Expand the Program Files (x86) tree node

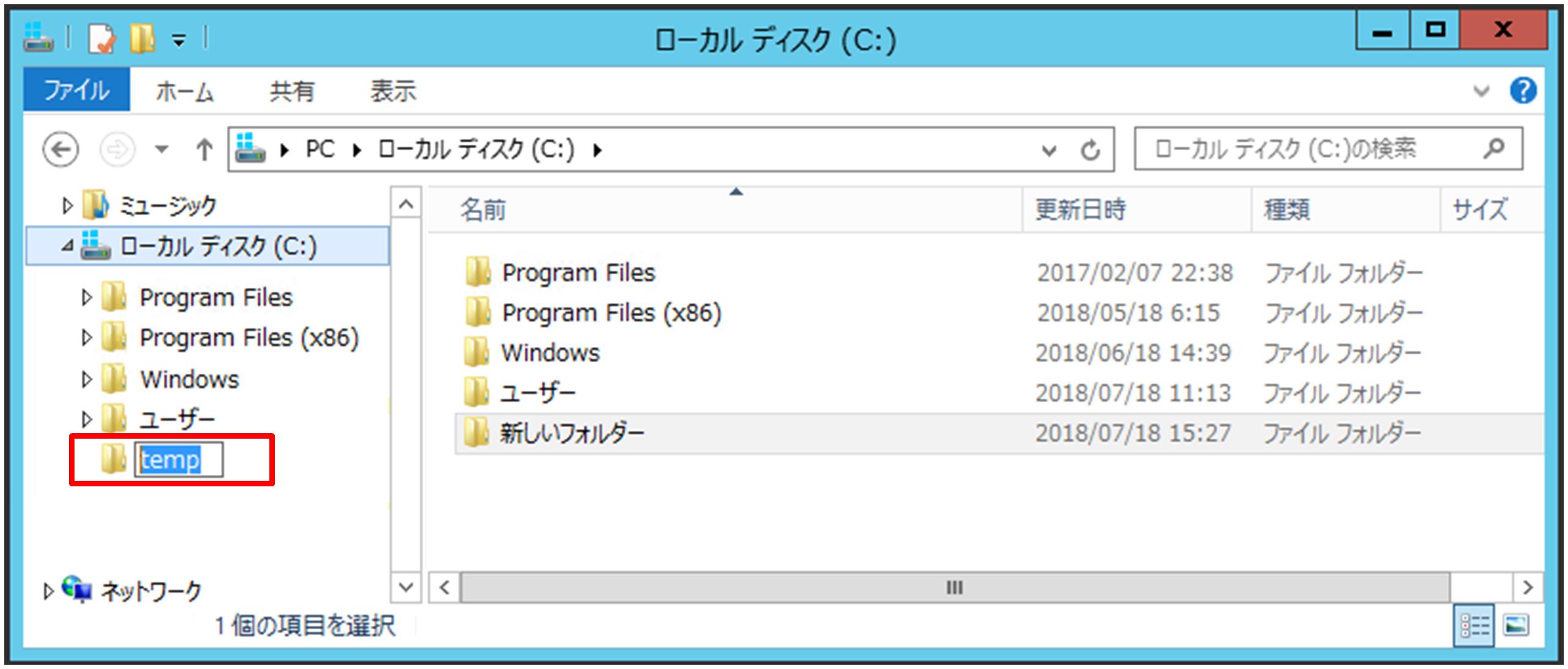(x=86, y=338)
